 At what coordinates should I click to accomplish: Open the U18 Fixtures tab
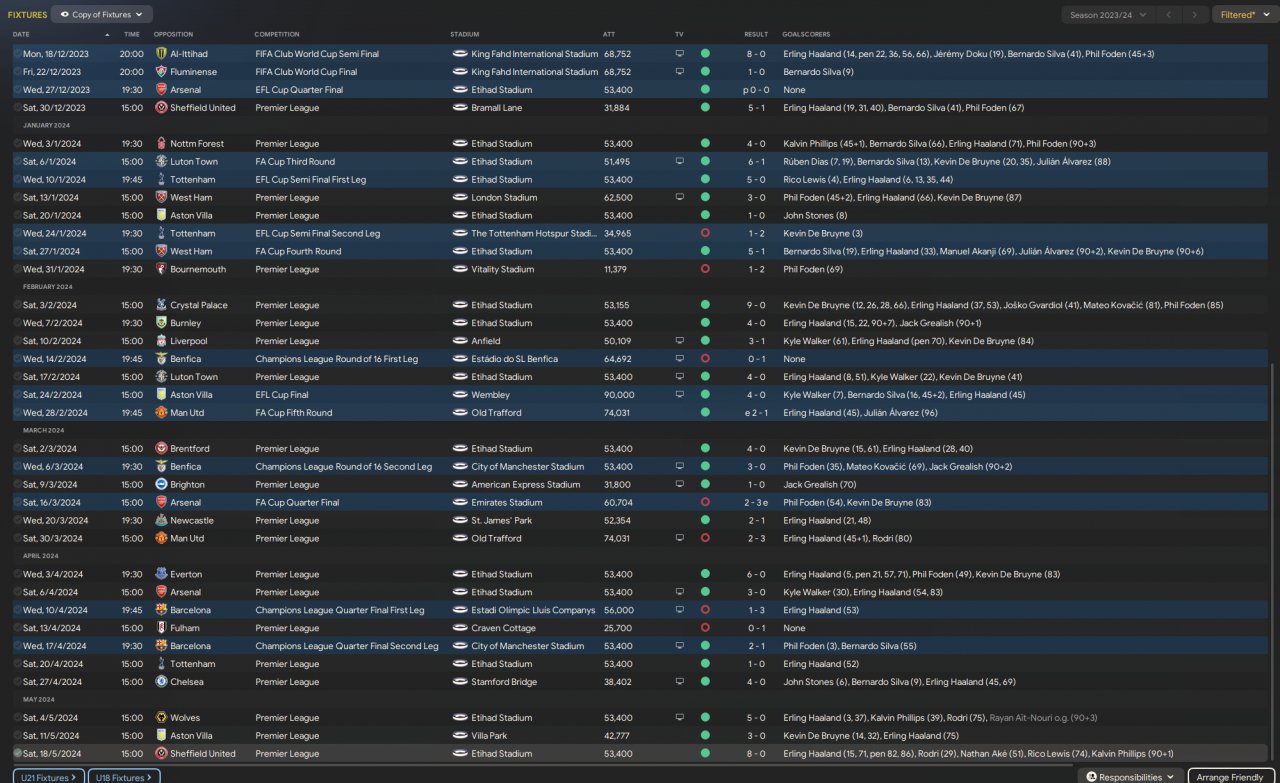(x=124, y=777)
